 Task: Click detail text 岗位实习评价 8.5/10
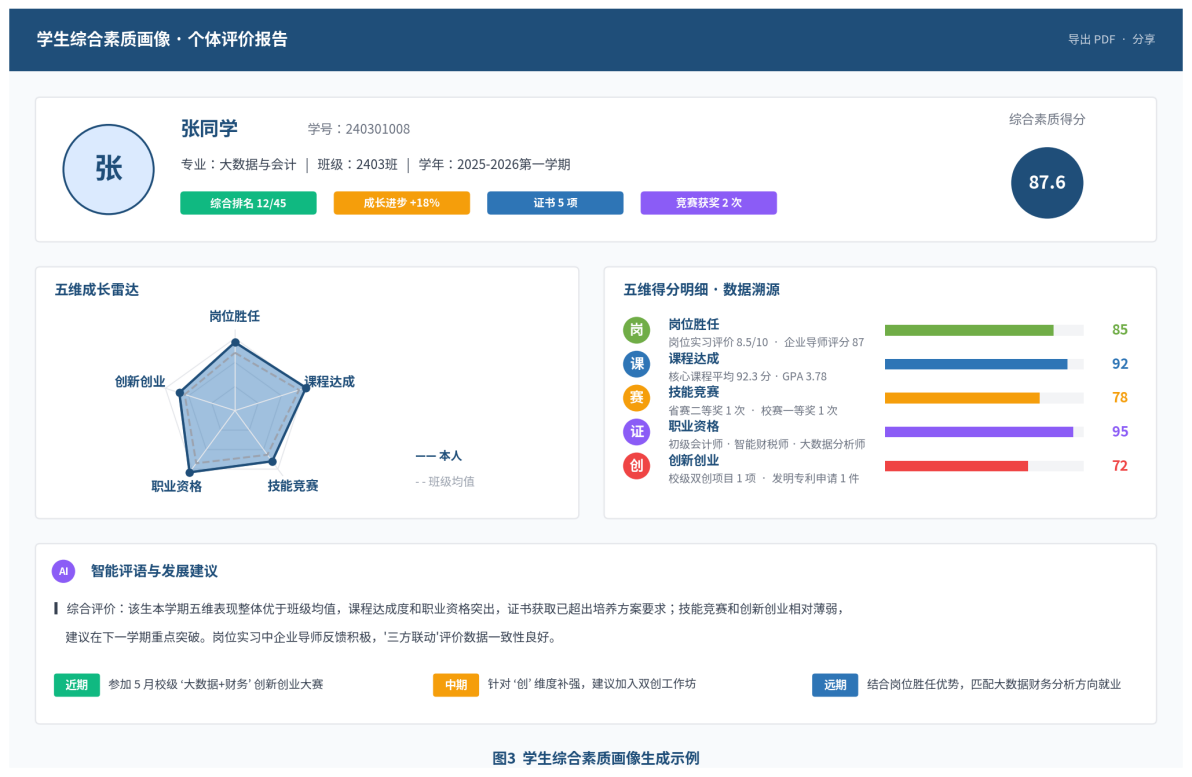718,343
